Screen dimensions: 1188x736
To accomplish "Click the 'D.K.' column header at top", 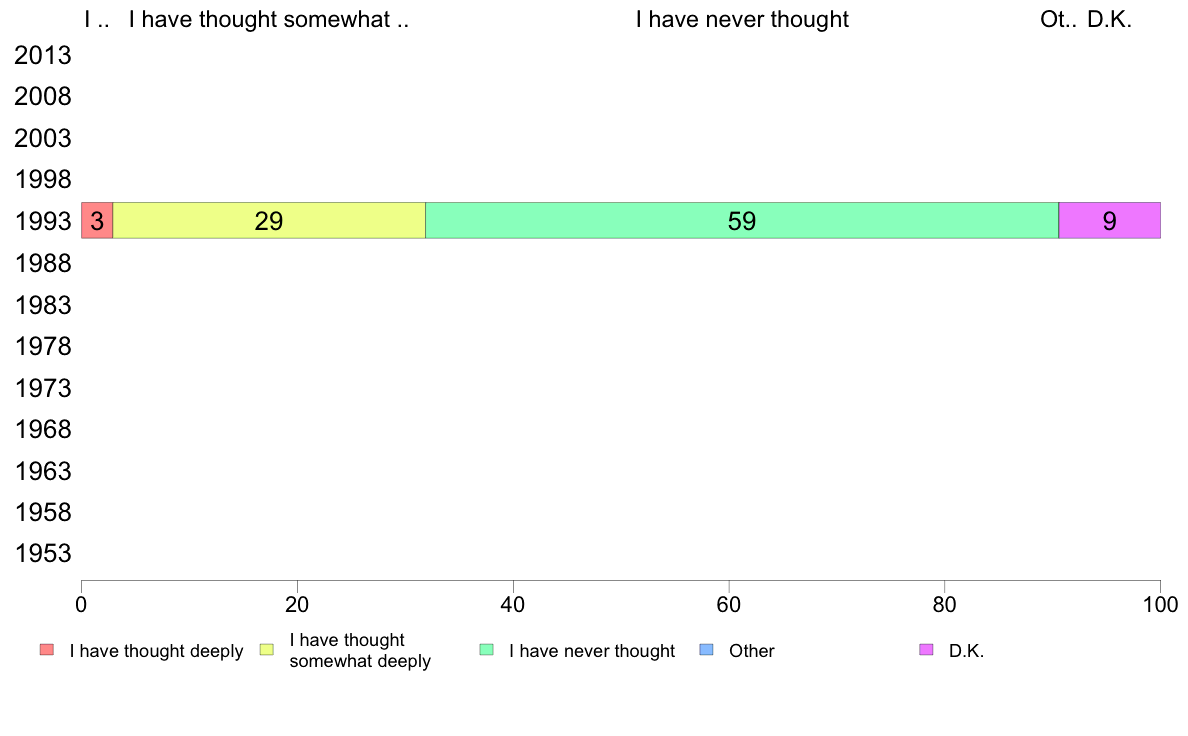I will [1109, 19].
